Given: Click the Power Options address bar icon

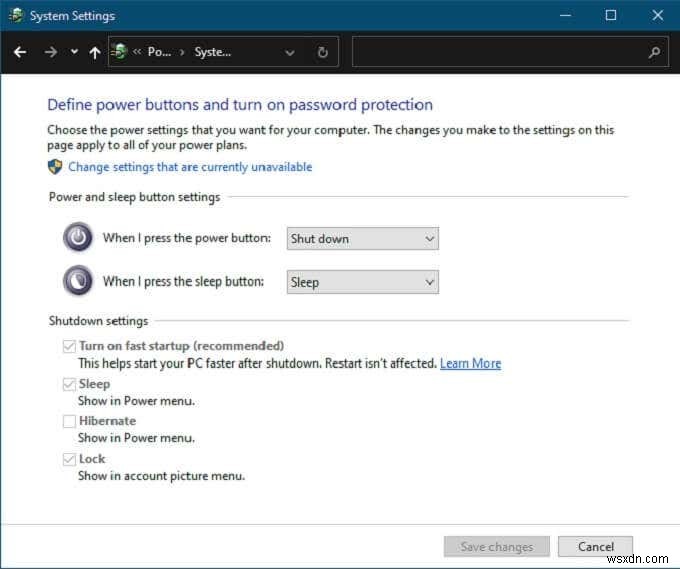Looking at the screenshot, I should coord(119,52).
